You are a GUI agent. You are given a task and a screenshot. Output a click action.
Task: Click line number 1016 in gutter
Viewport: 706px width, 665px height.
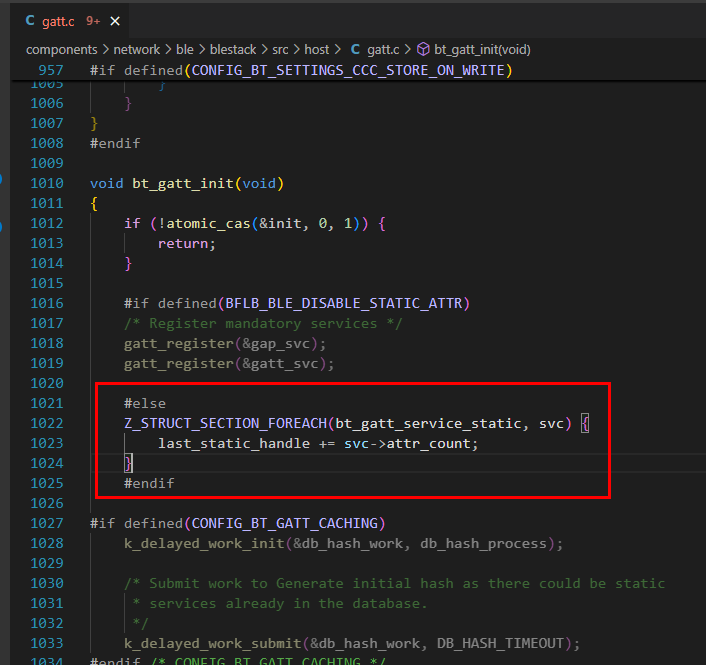tap(47, 303)
